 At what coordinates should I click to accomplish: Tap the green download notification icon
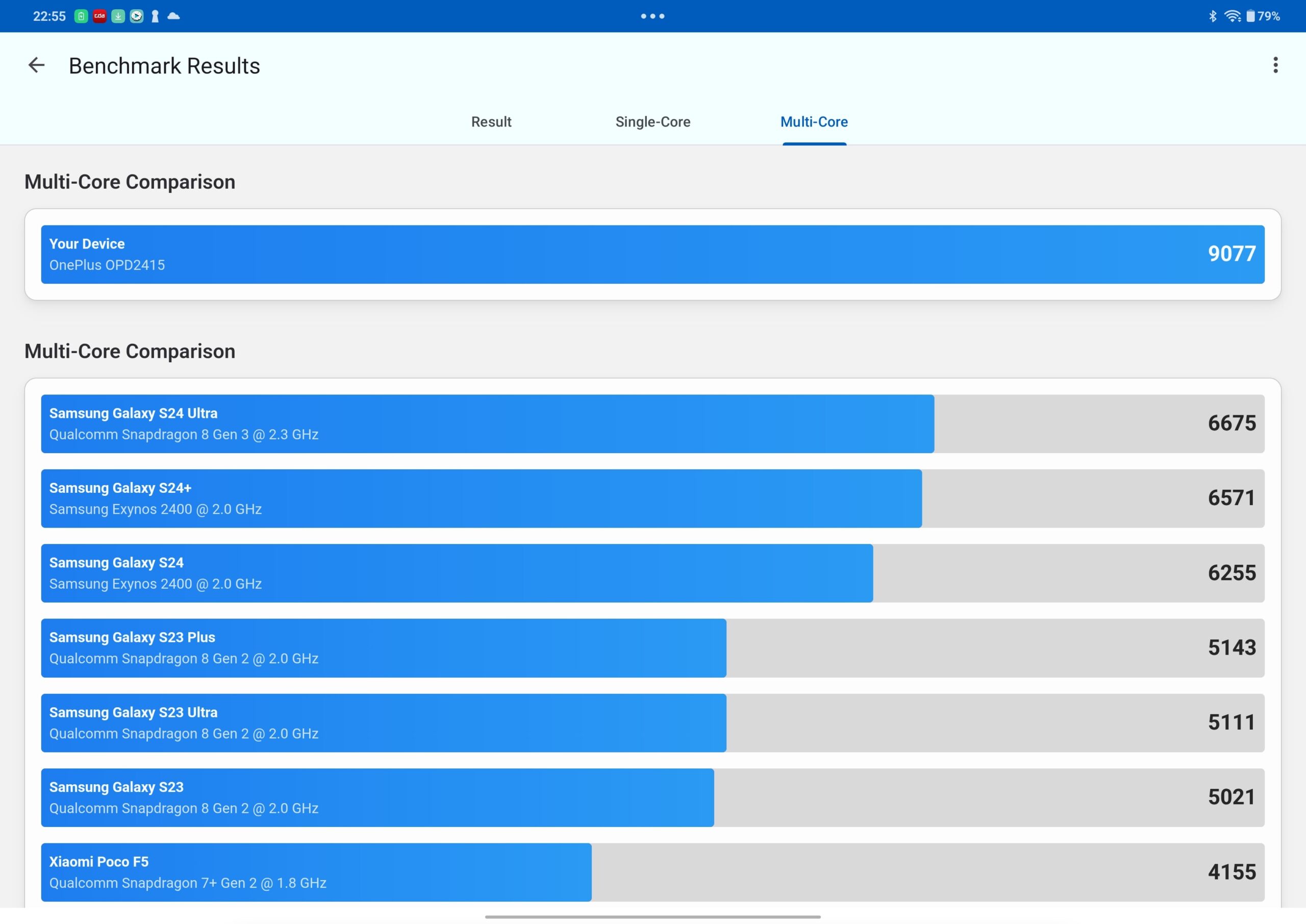[x=118, y=16]
